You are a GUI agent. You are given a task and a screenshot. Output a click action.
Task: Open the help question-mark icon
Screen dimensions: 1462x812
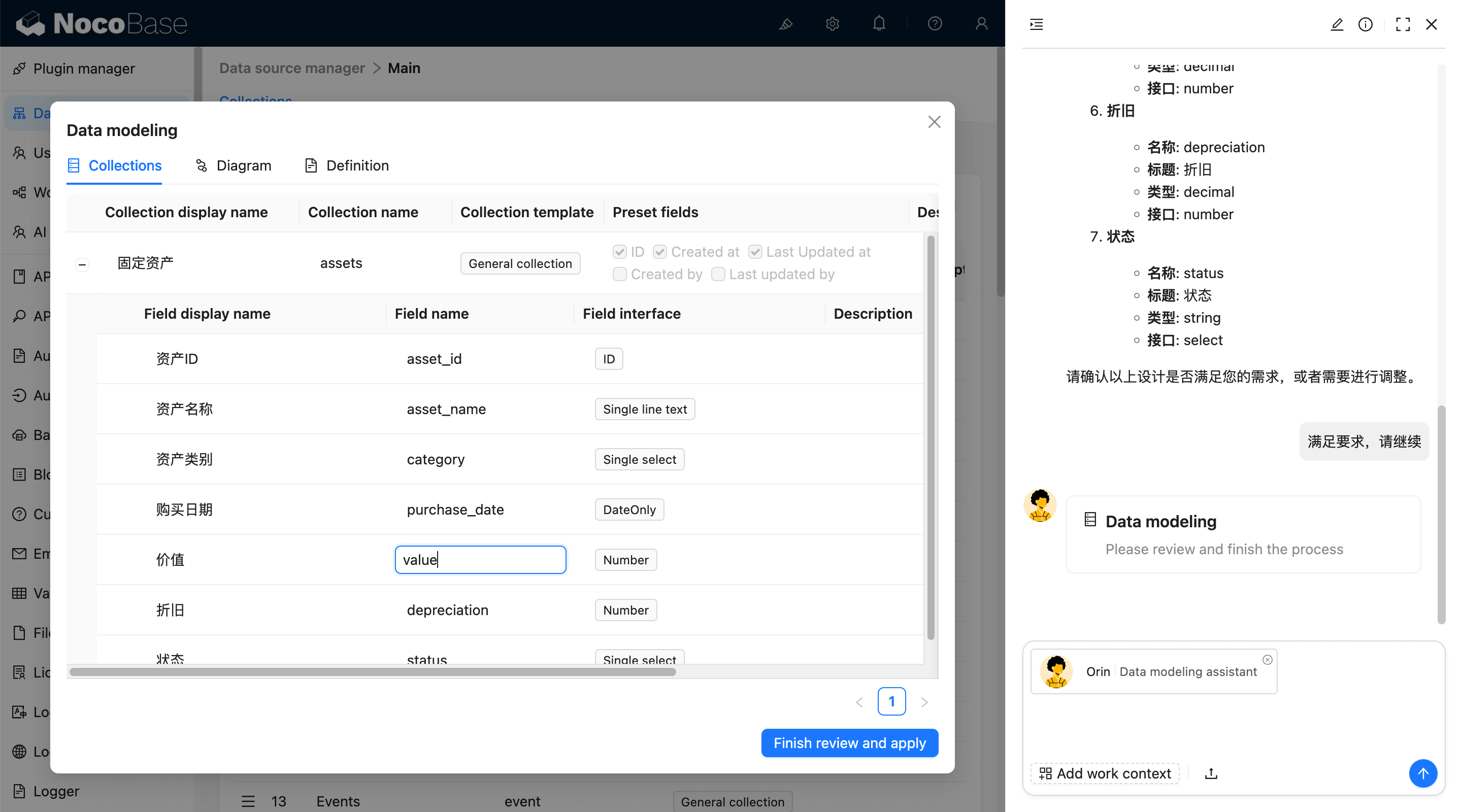coord(934,23)
